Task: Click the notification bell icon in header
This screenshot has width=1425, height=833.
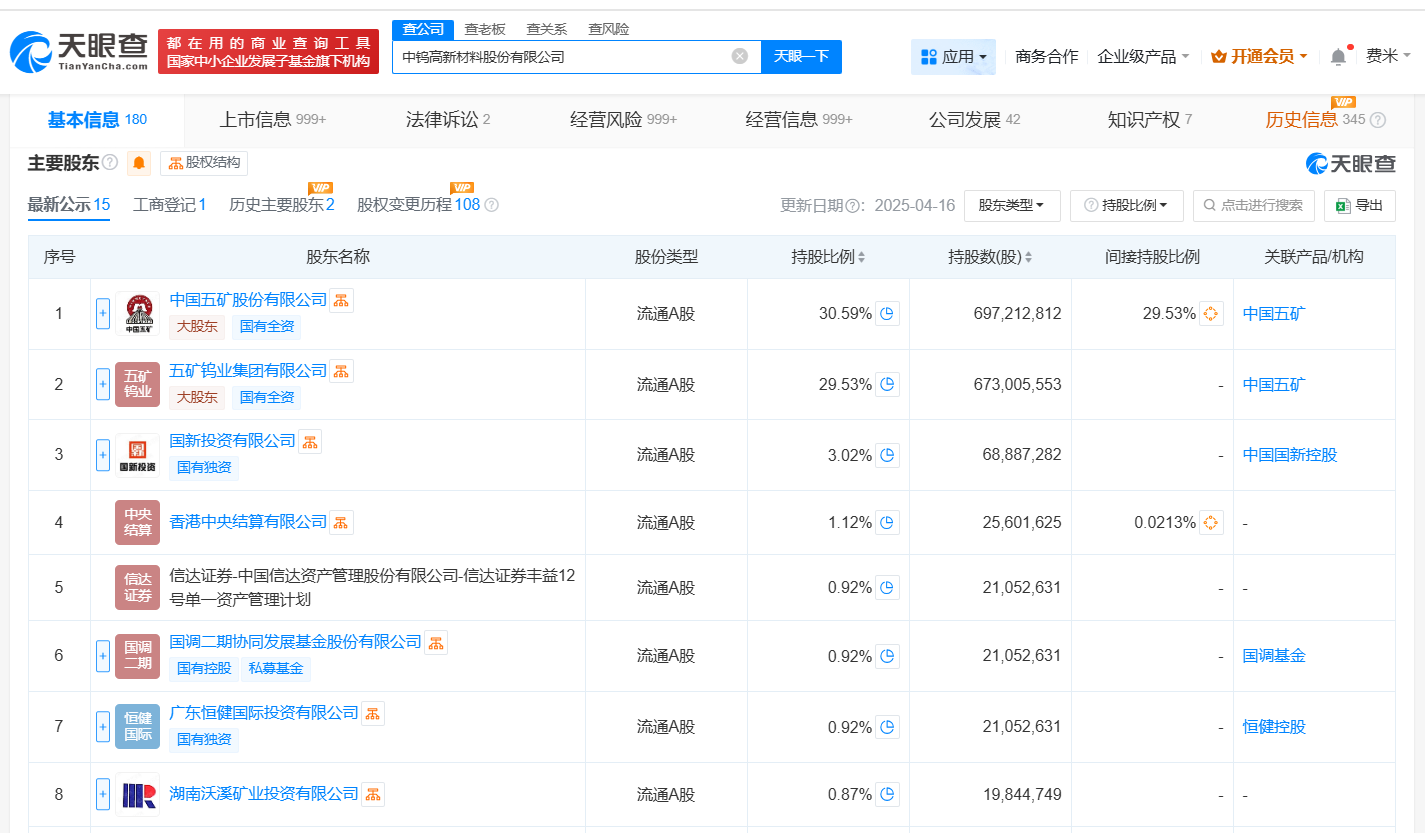Action: point(1338,57)
